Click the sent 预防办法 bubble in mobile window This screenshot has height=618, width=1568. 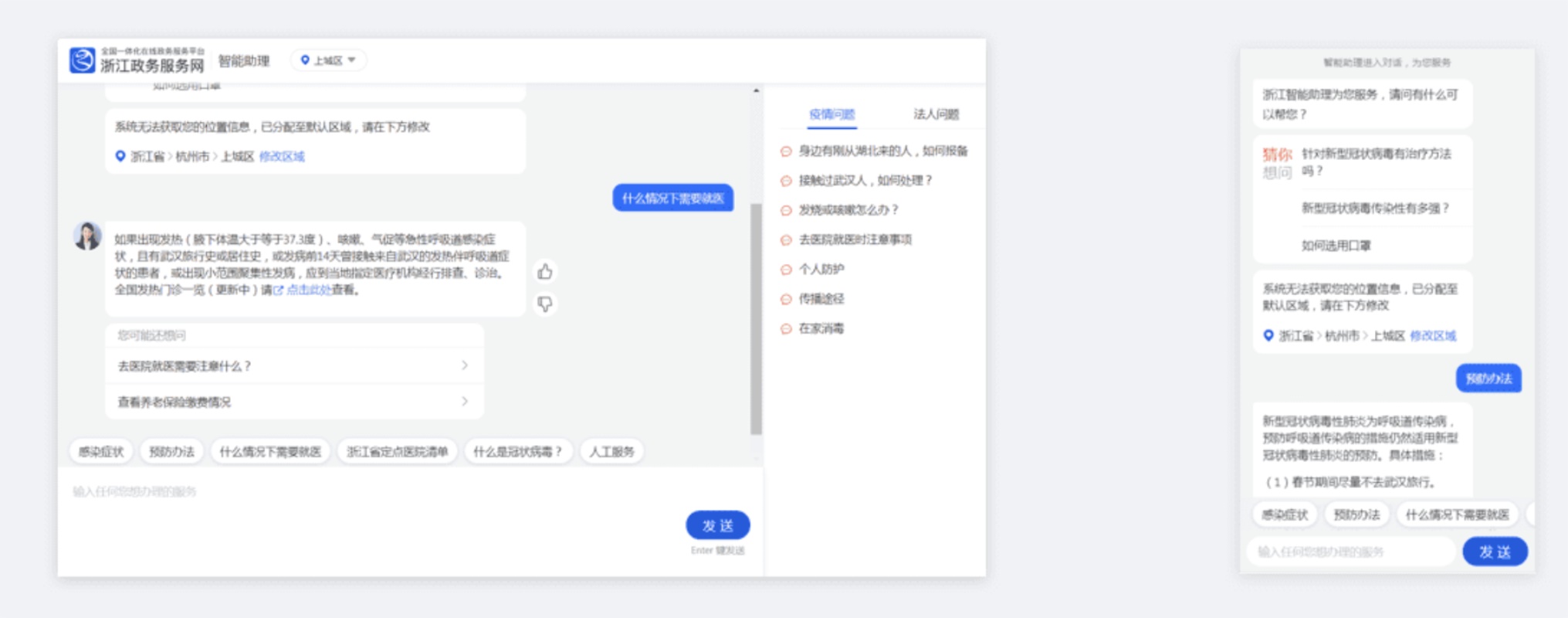[1488, 379]
